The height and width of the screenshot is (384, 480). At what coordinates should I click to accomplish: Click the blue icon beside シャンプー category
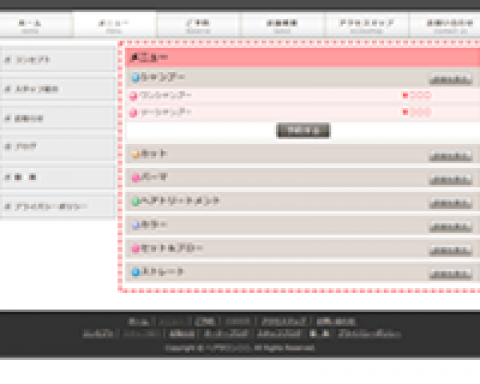pyautogui.click(x=135, y=78)
